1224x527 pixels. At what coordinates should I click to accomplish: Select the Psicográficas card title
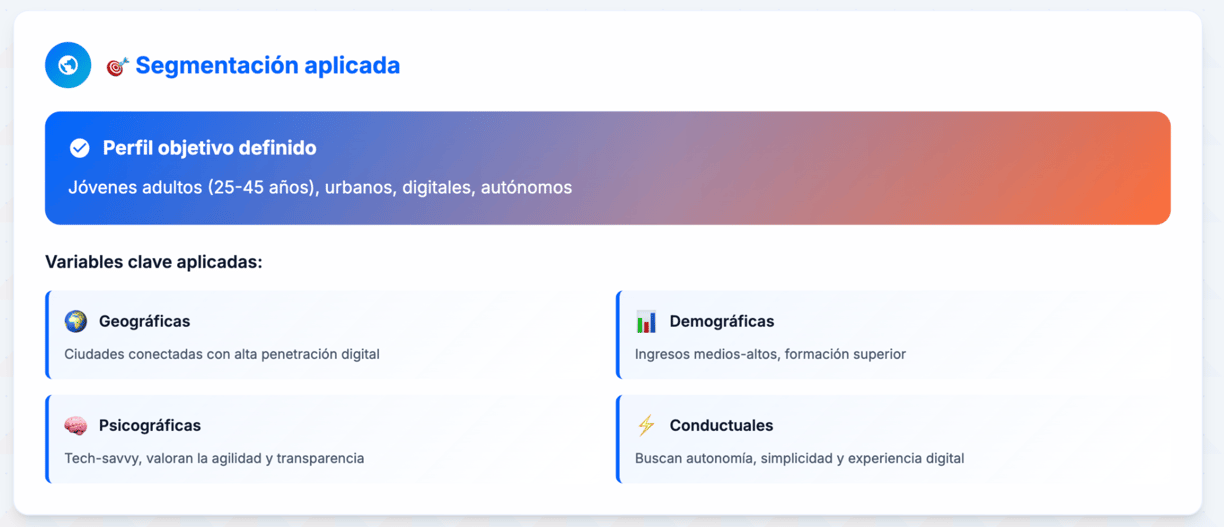tap(150, 425)
